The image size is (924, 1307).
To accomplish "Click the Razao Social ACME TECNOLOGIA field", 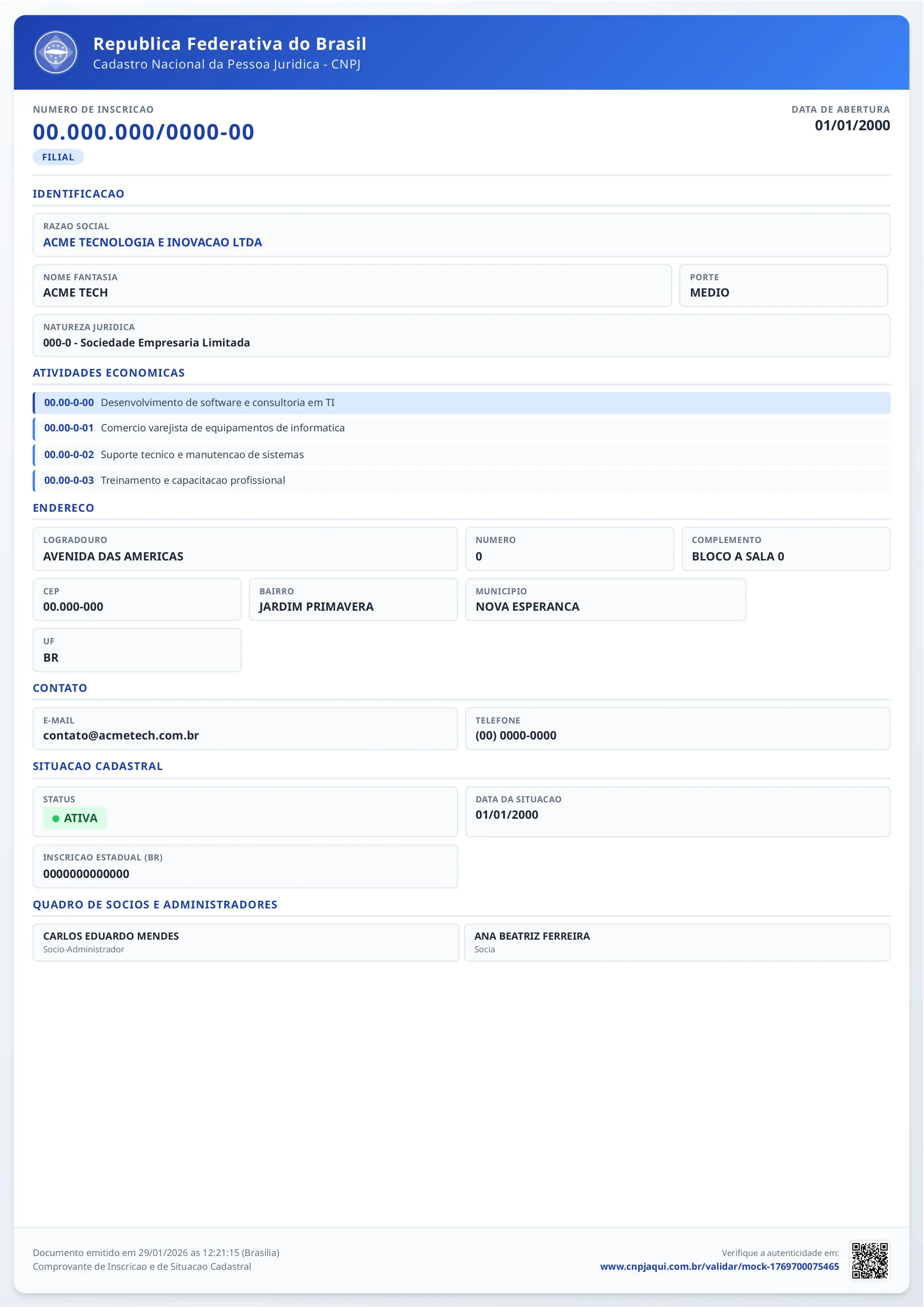I will [x=461, y=235].
